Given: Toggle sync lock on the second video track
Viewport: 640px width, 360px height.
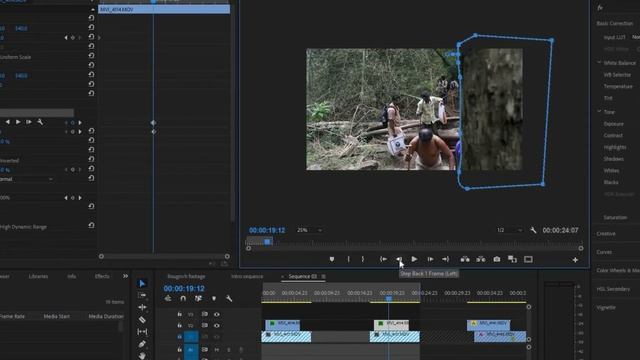Looking at the screenshot, I should [x=204, y=325].
